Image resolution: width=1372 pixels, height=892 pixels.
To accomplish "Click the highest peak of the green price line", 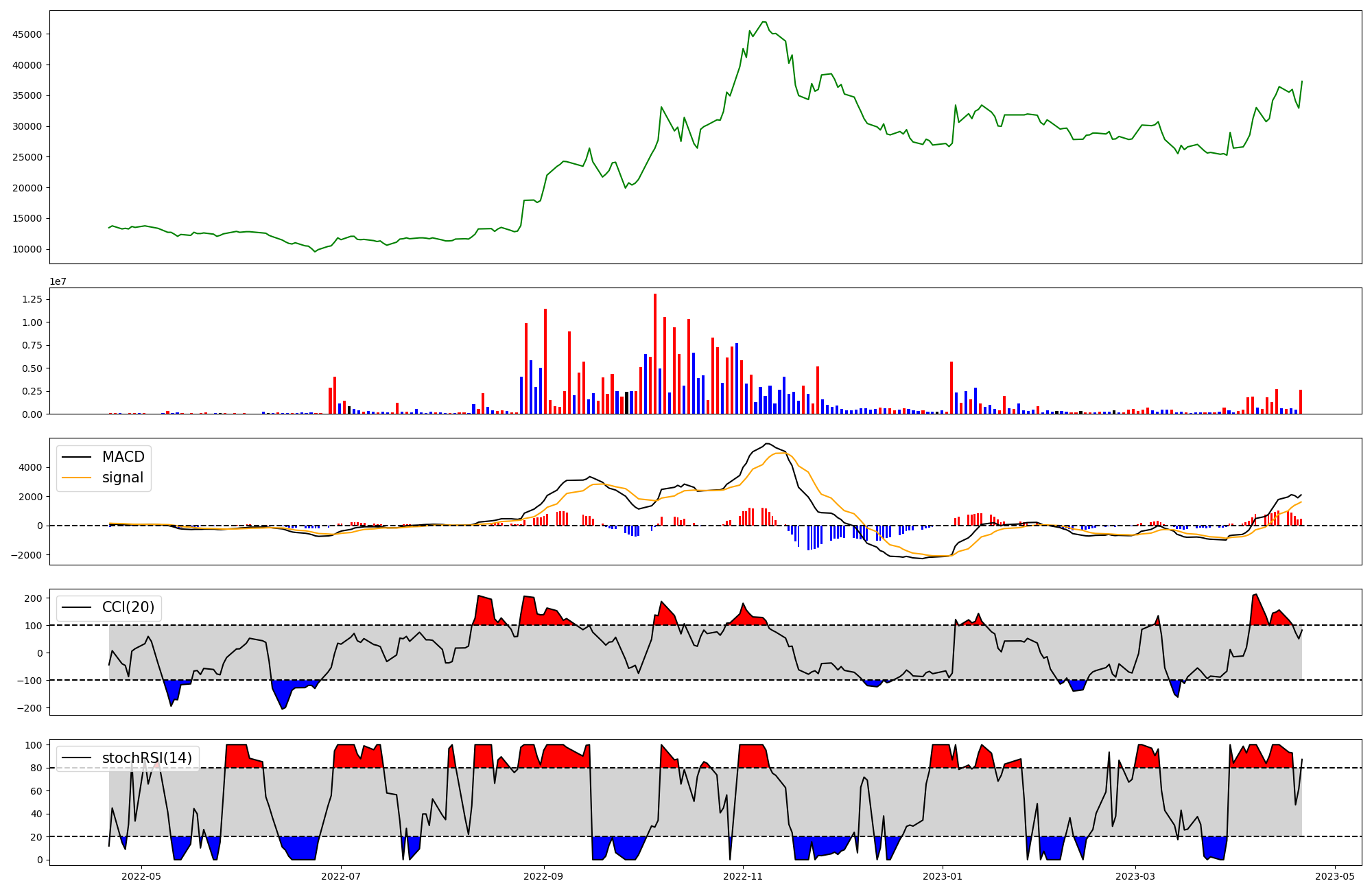I will (x=764, y=22).
